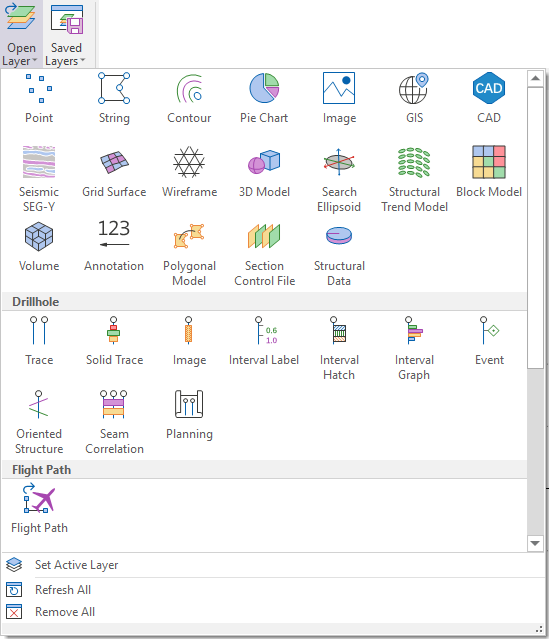549x639 pixels.
Task: Click the gallery resize grip corner
Action: [x=539, y=629]
